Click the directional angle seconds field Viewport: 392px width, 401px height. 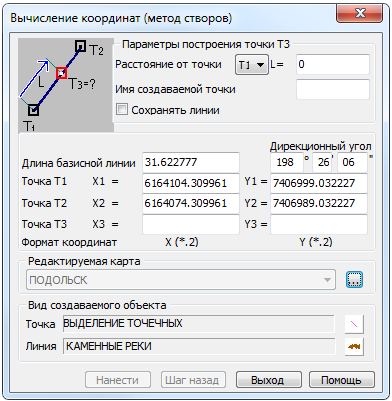(x=352, y=162)
